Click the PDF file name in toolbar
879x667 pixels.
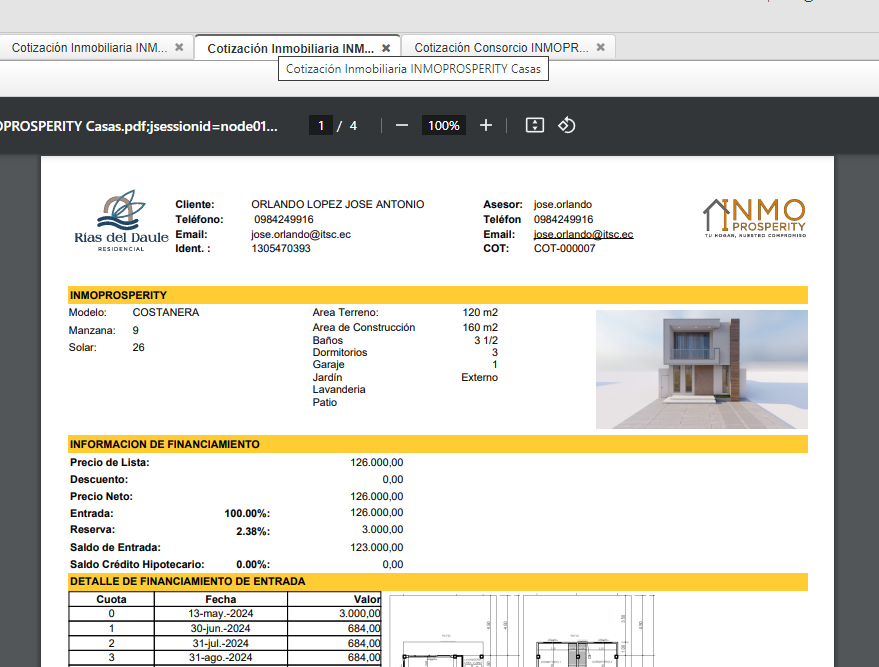tap(140, 125)
